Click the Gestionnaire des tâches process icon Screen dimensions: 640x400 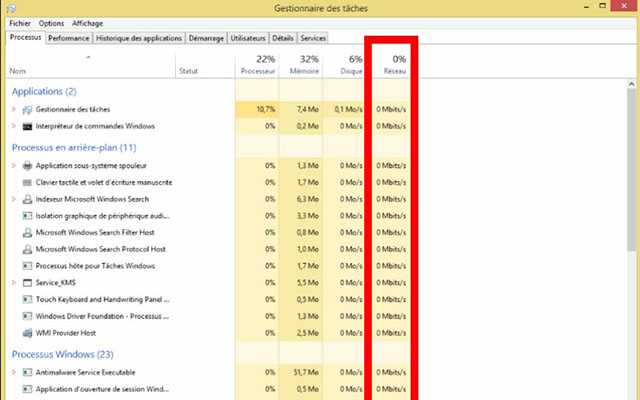click(27, 109)
